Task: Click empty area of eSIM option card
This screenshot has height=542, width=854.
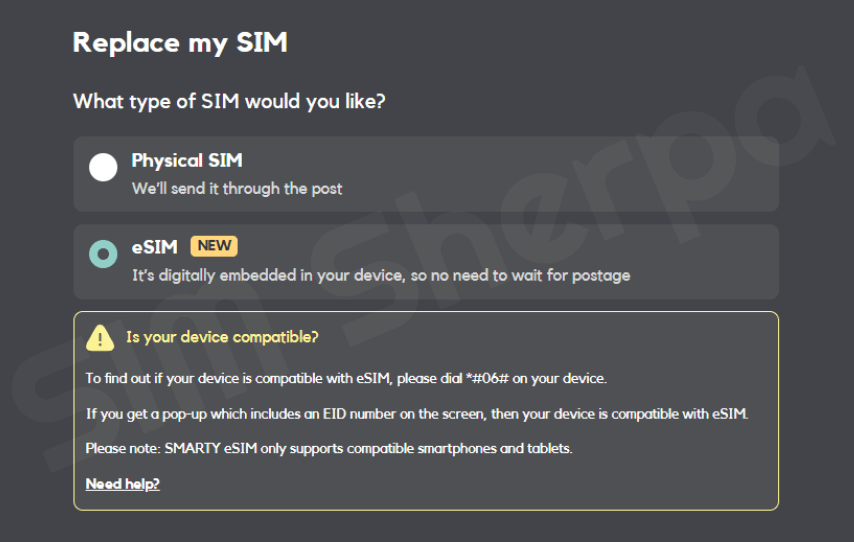Action: click(x=700, y=250)
